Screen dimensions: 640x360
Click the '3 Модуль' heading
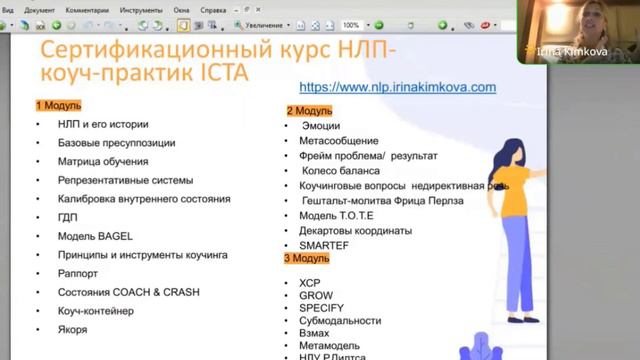click(x=307, y=258)
